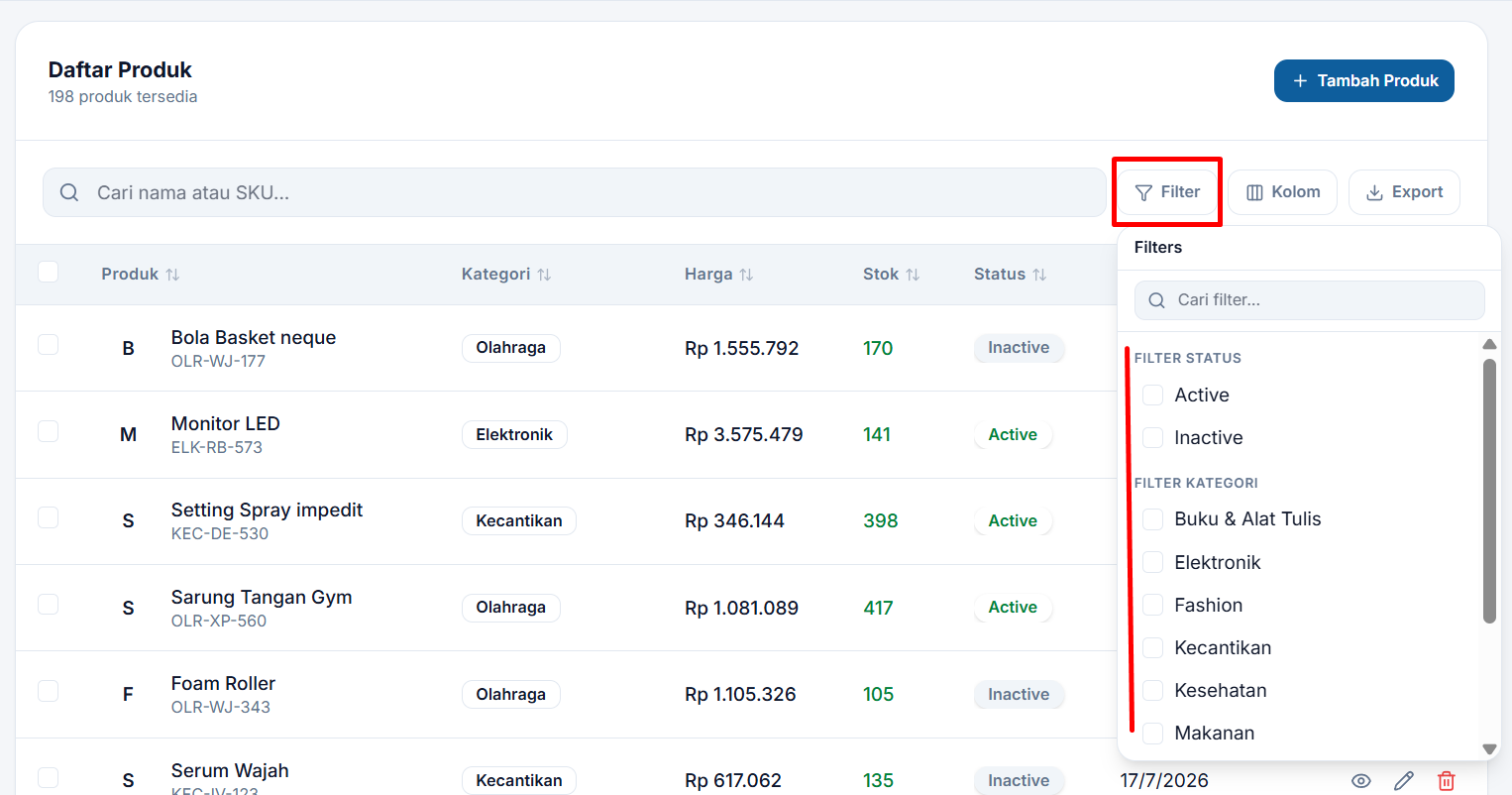Screen dimensions: 1512x795
Task: Click the Tambah Produk button
Action: point(1364,80)
